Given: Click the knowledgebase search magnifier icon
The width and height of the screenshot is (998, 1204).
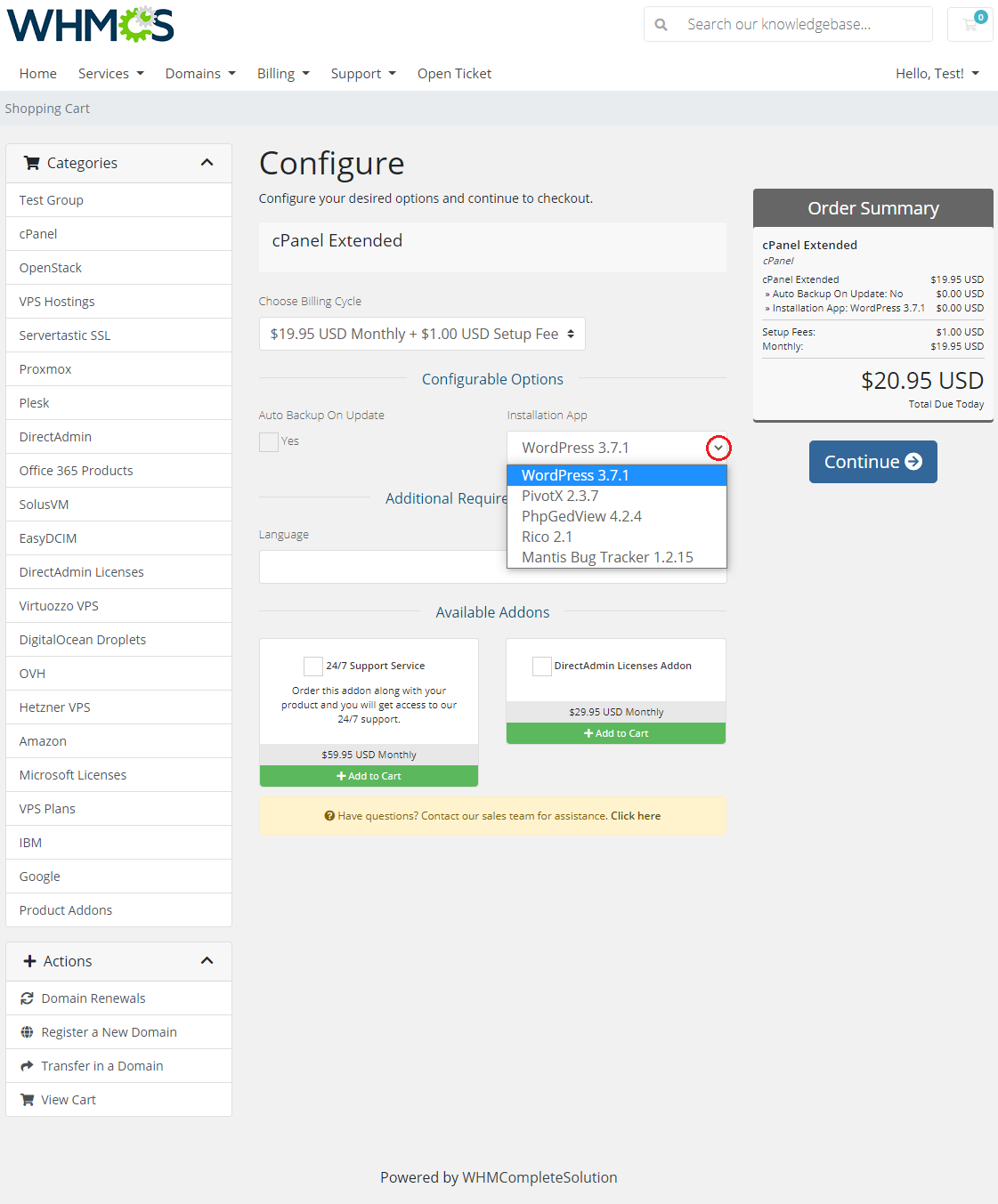Looking at the screenshot, I should tap(661, 25).
